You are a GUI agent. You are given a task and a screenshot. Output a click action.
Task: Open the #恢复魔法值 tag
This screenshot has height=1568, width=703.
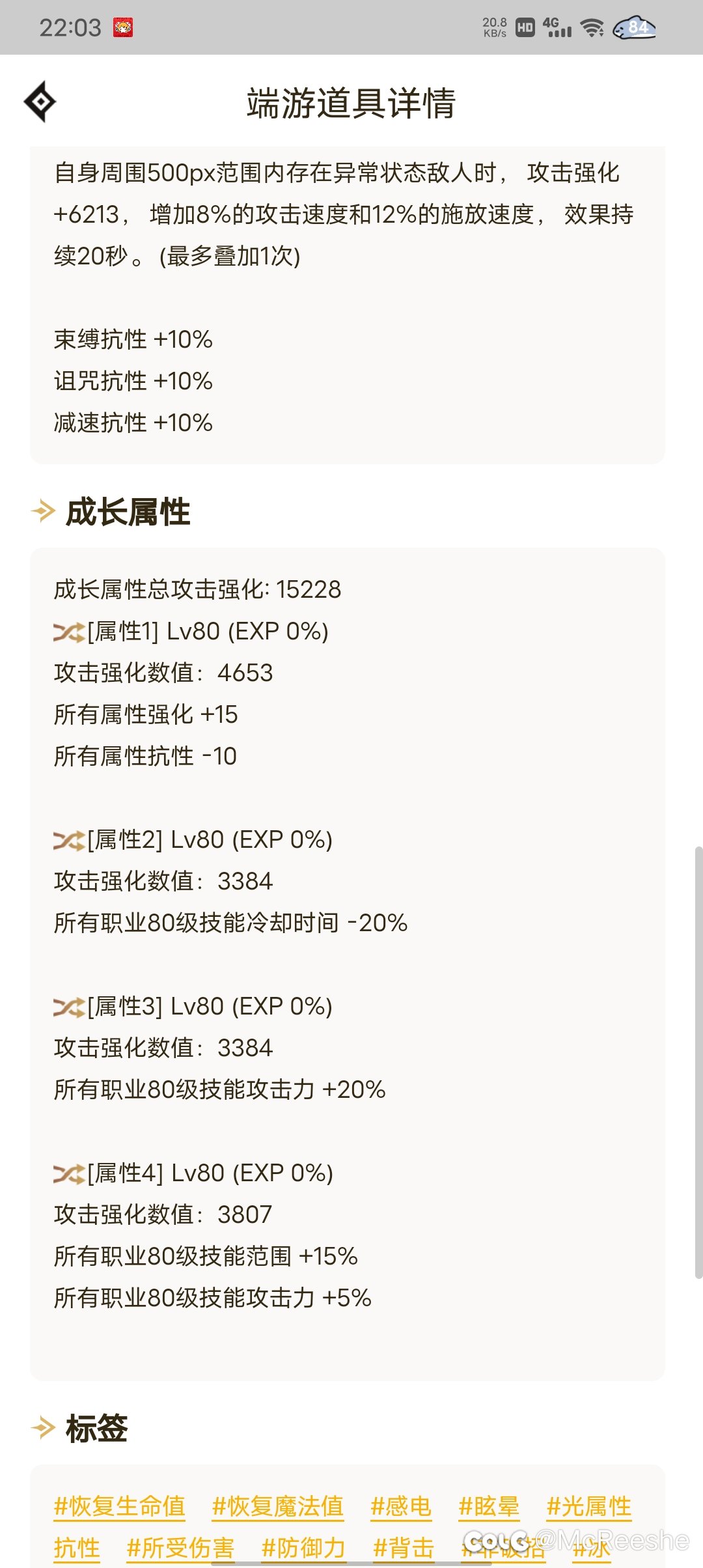pos(278,1506)
